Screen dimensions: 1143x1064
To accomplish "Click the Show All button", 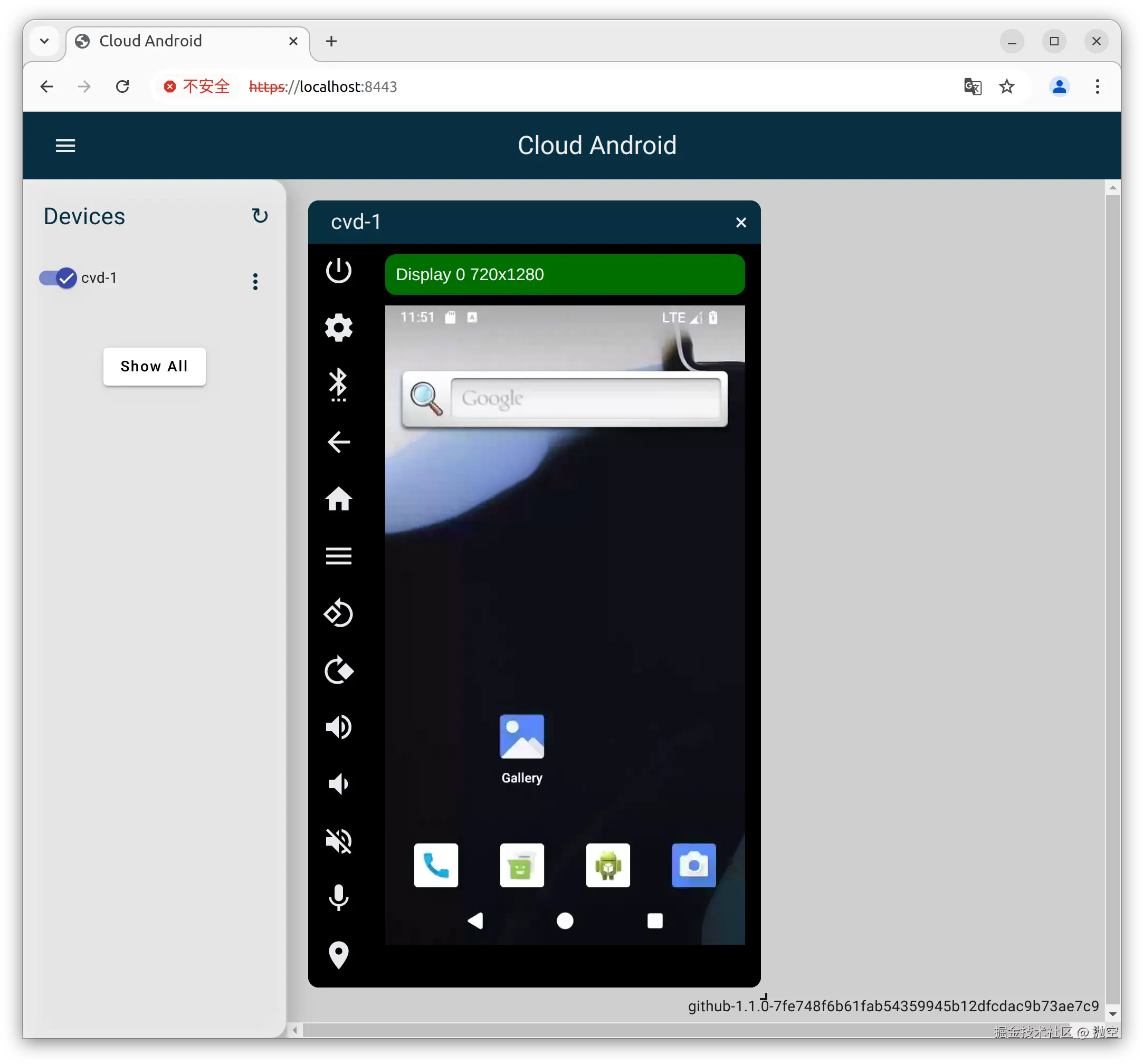I will coord(155,367).
